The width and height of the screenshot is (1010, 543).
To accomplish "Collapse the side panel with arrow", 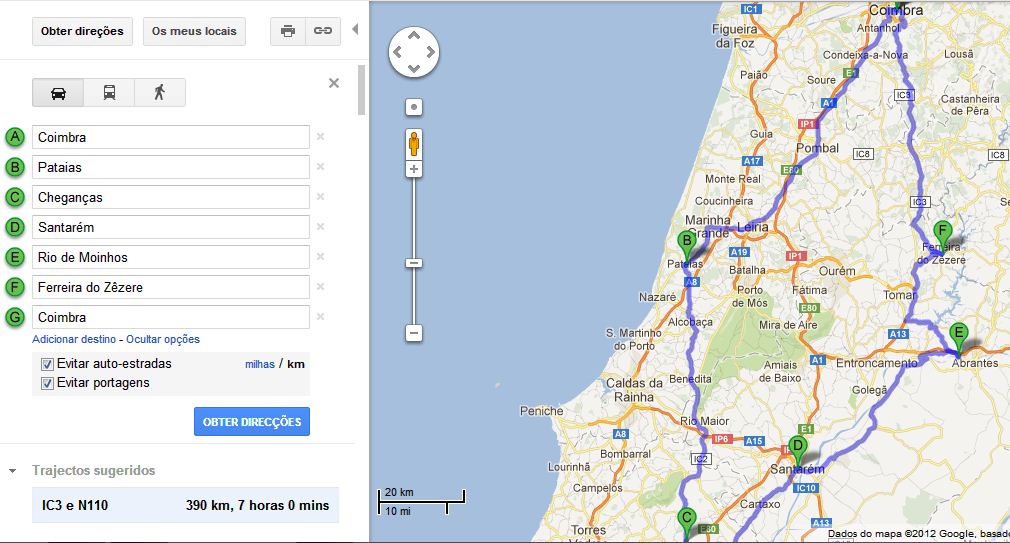I will pos(355,29).
